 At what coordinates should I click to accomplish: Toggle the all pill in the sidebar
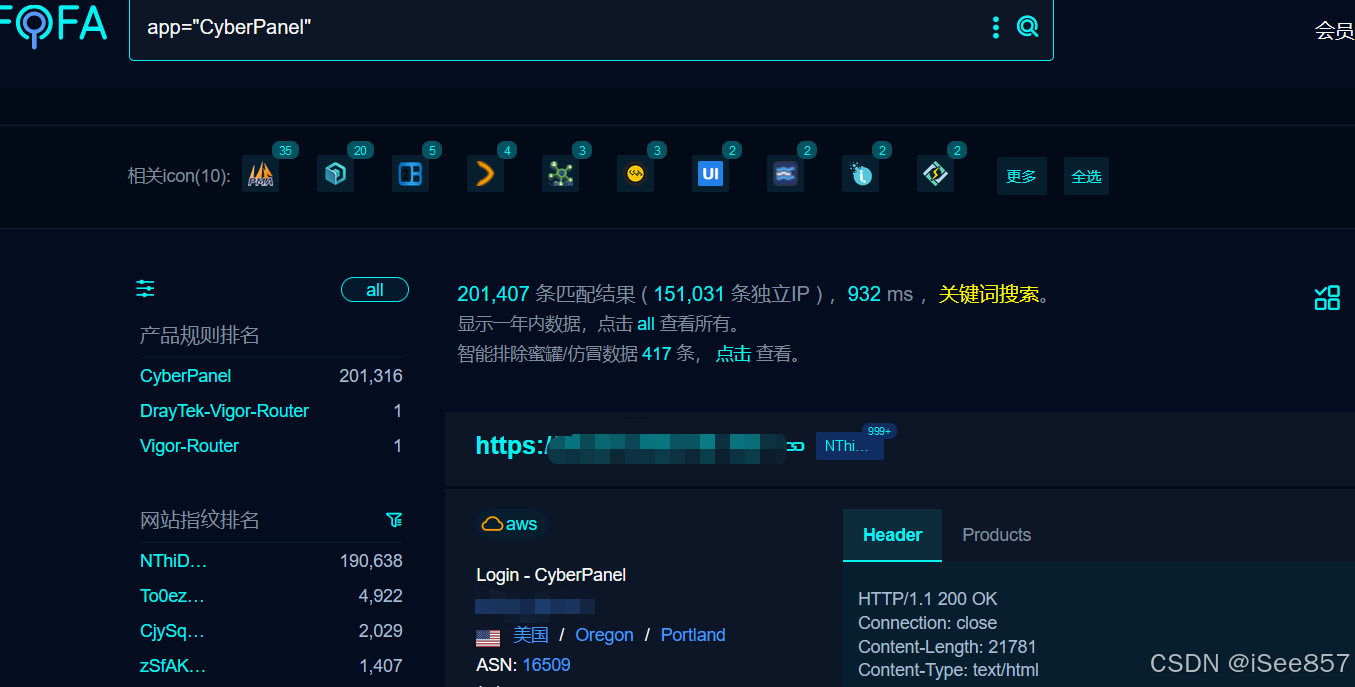375,290
